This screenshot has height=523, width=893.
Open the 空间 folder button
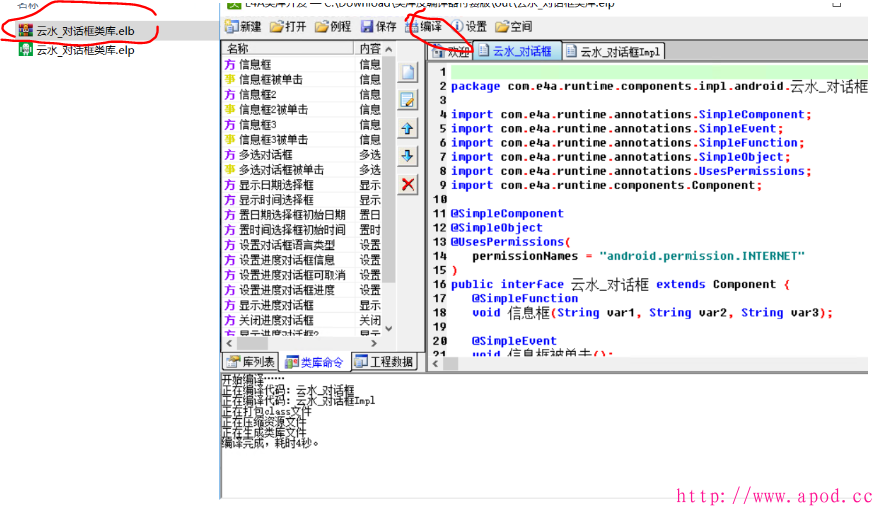514,26
